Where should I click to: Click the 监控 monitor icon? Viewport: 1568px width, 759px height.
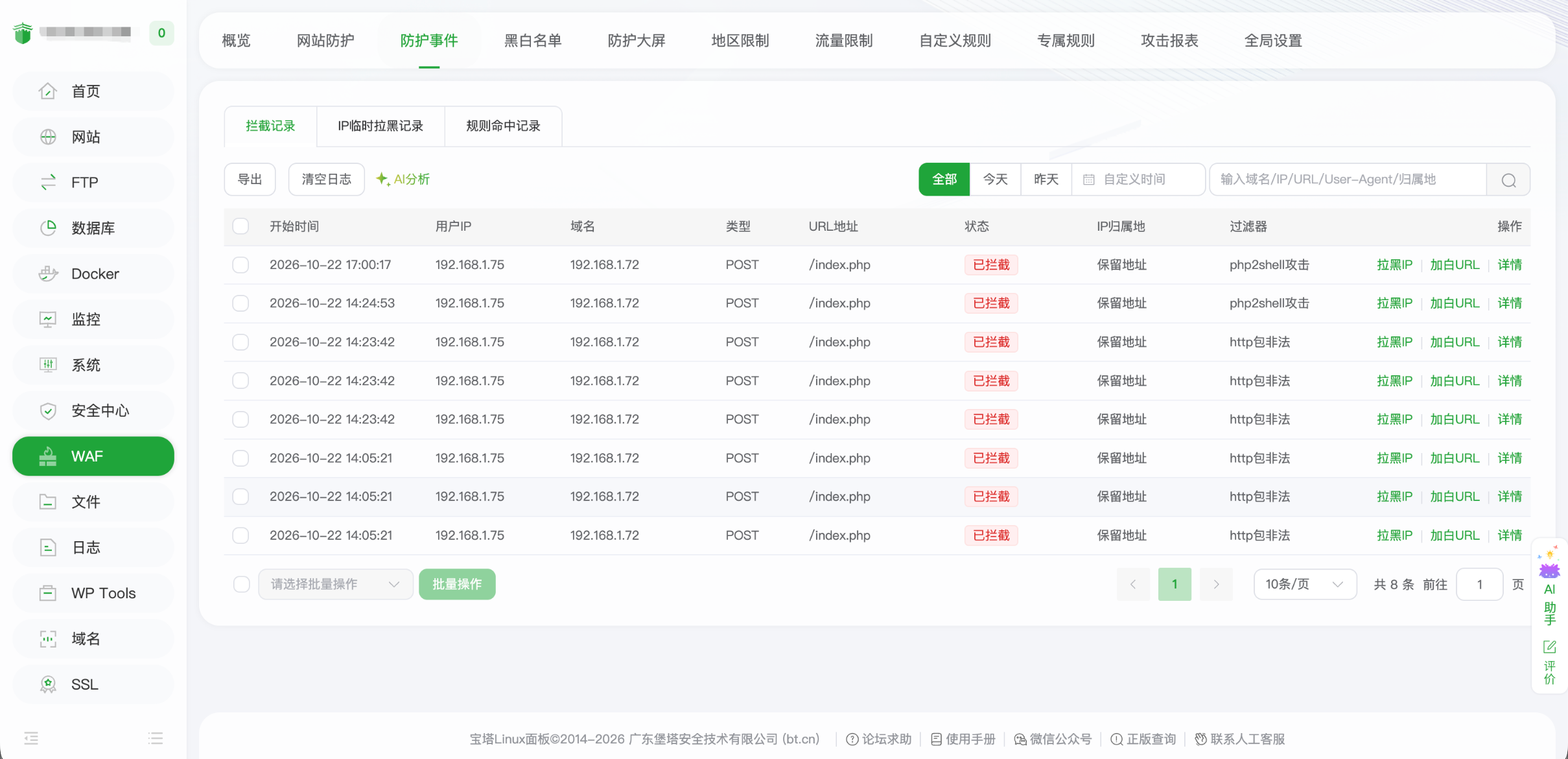(x=48, y=319)
